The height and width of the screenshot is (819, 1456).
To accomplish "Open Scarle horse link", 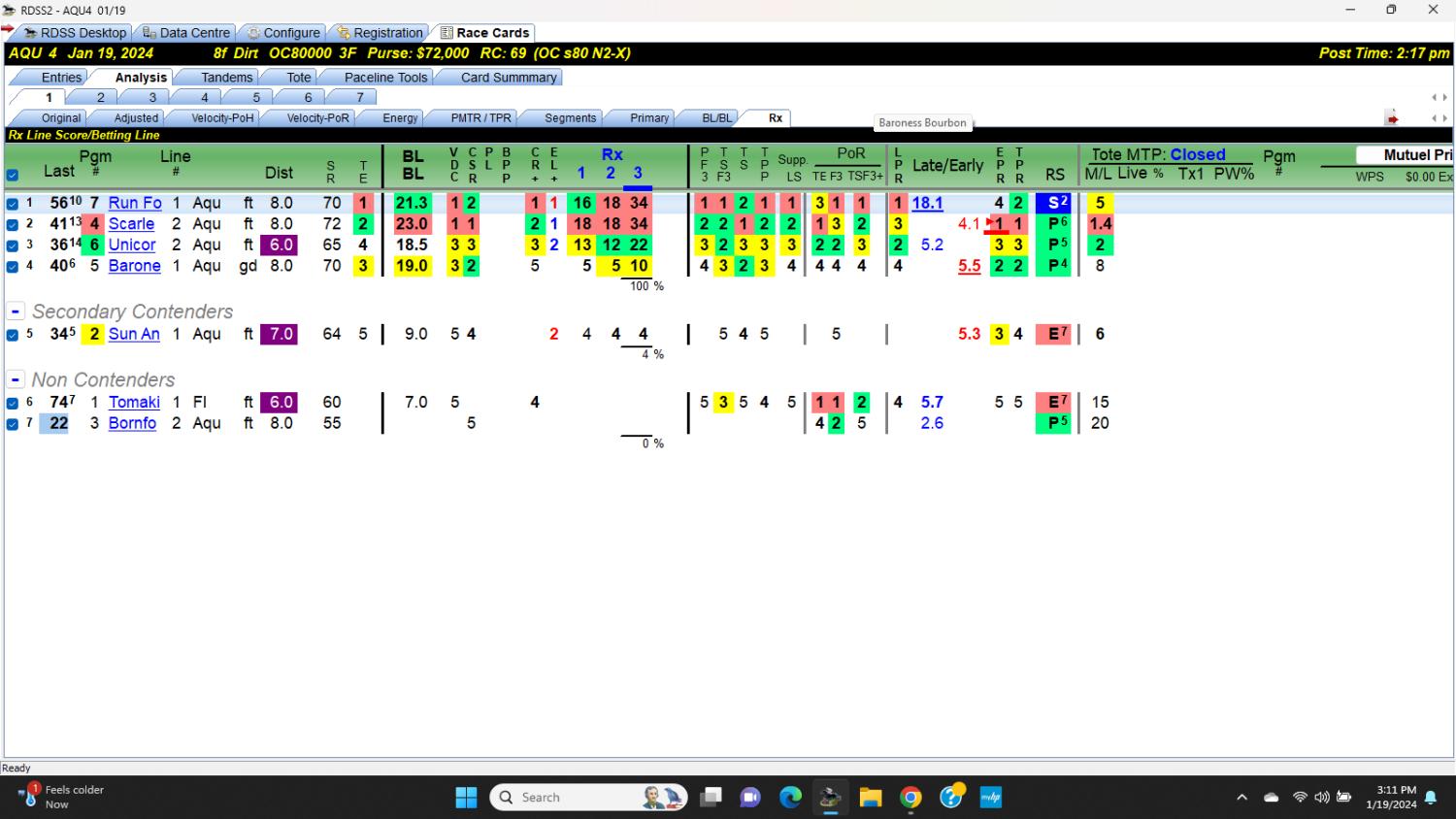I will coord(131,224).
